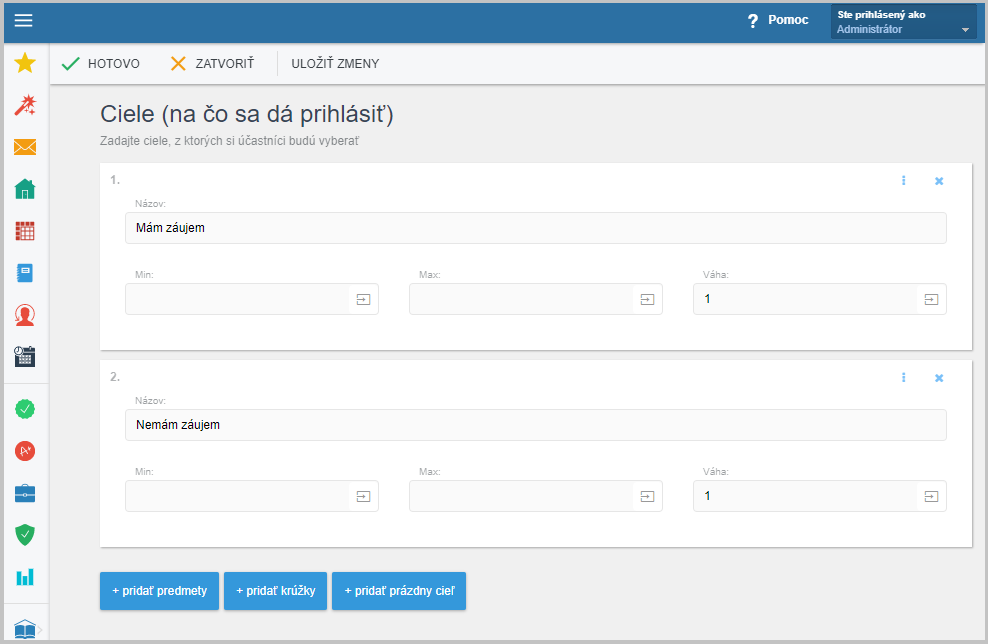Click HOTOVO in the top toolbar
Viewport: 988px width, 644px height.
[x=101, y=64]
